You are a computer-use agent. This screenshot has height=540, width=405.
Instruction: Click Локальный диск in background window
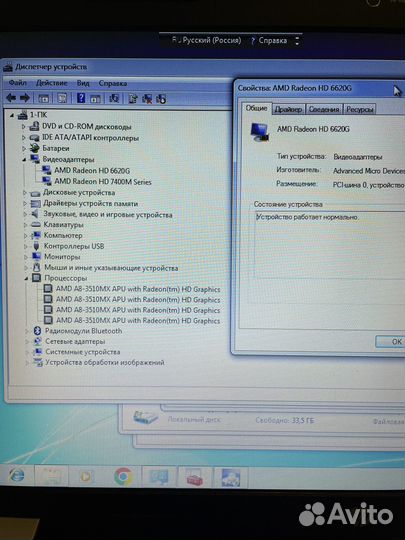[194, 420]
